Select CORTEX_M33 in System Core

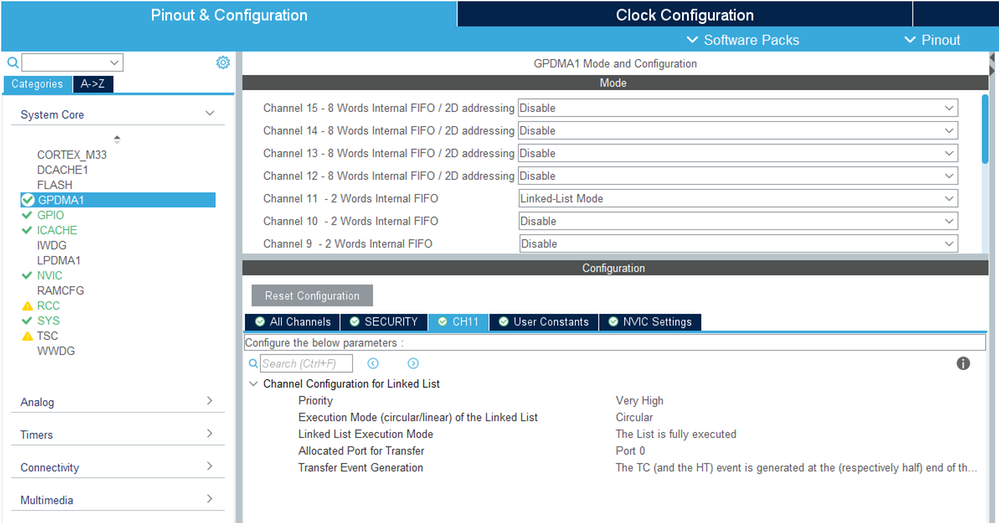pyautogui.click(x=71, y=155)
